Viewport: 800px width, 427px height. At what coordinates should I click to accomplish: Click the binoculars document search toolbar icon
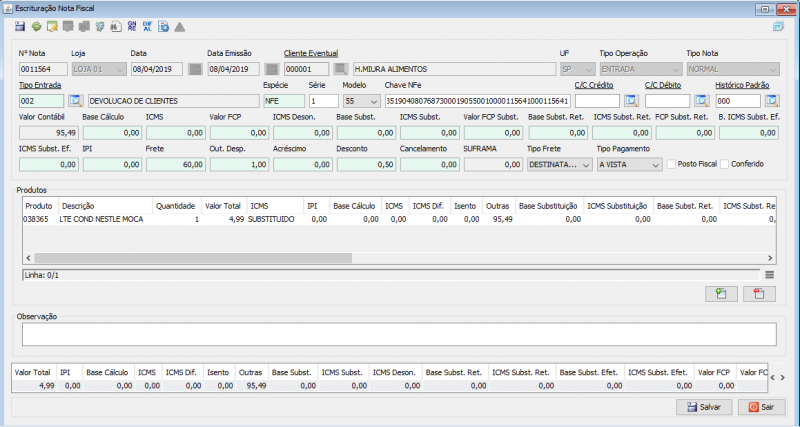coord(116,27)
